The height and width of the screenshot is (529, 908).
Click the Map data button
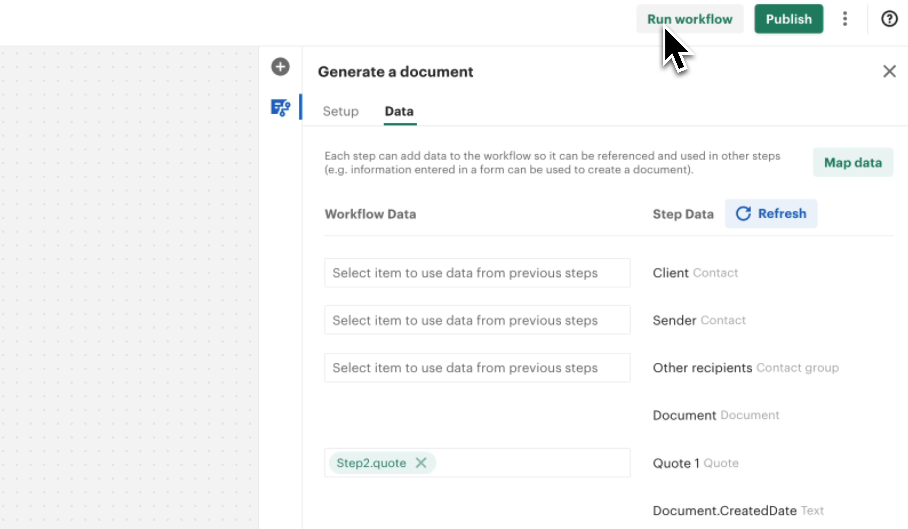tap(852, 163)
